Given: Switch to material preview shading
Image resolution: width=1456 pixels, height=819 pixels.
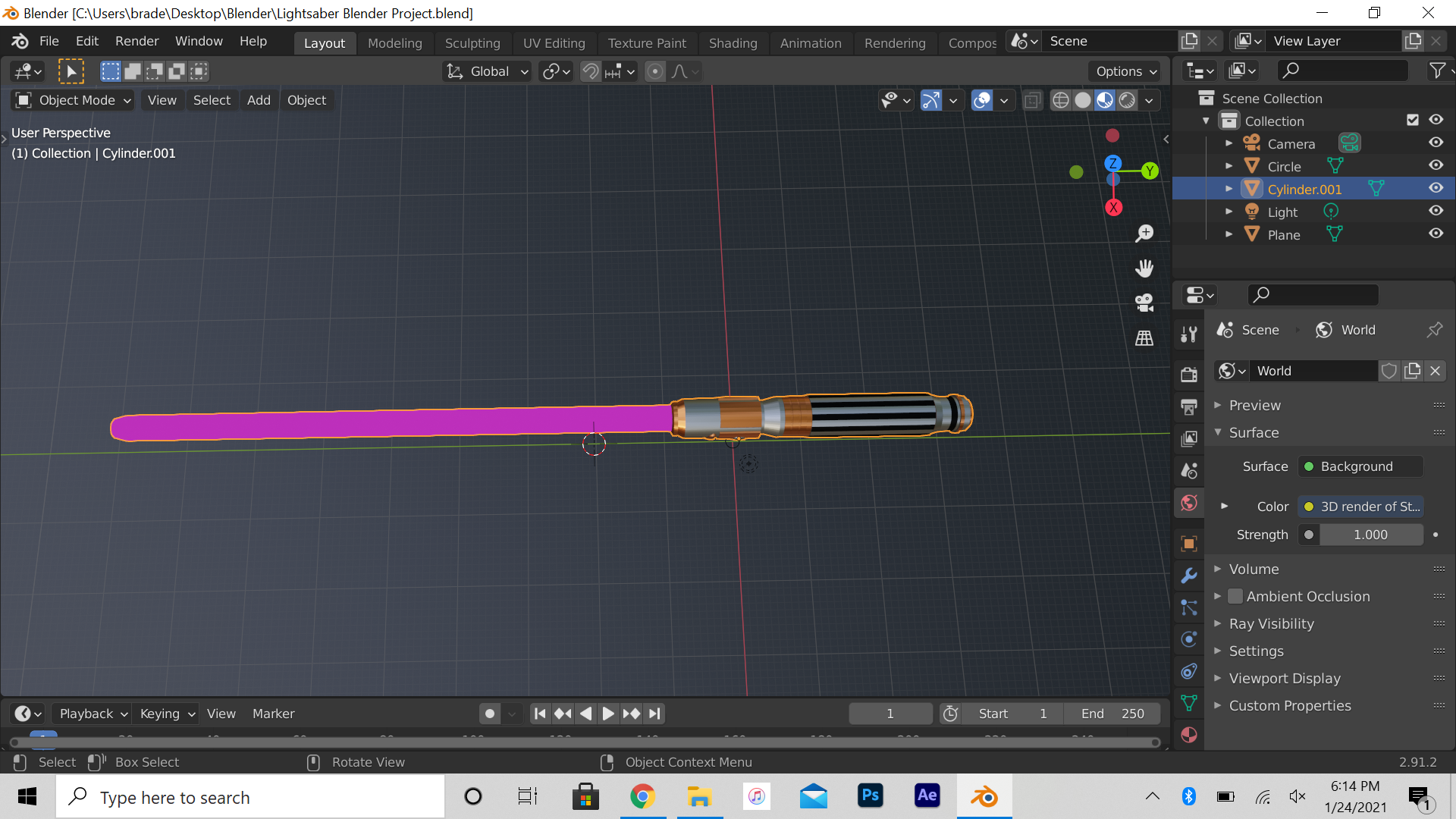Looking at the screenshot, I should (1105, 100).
